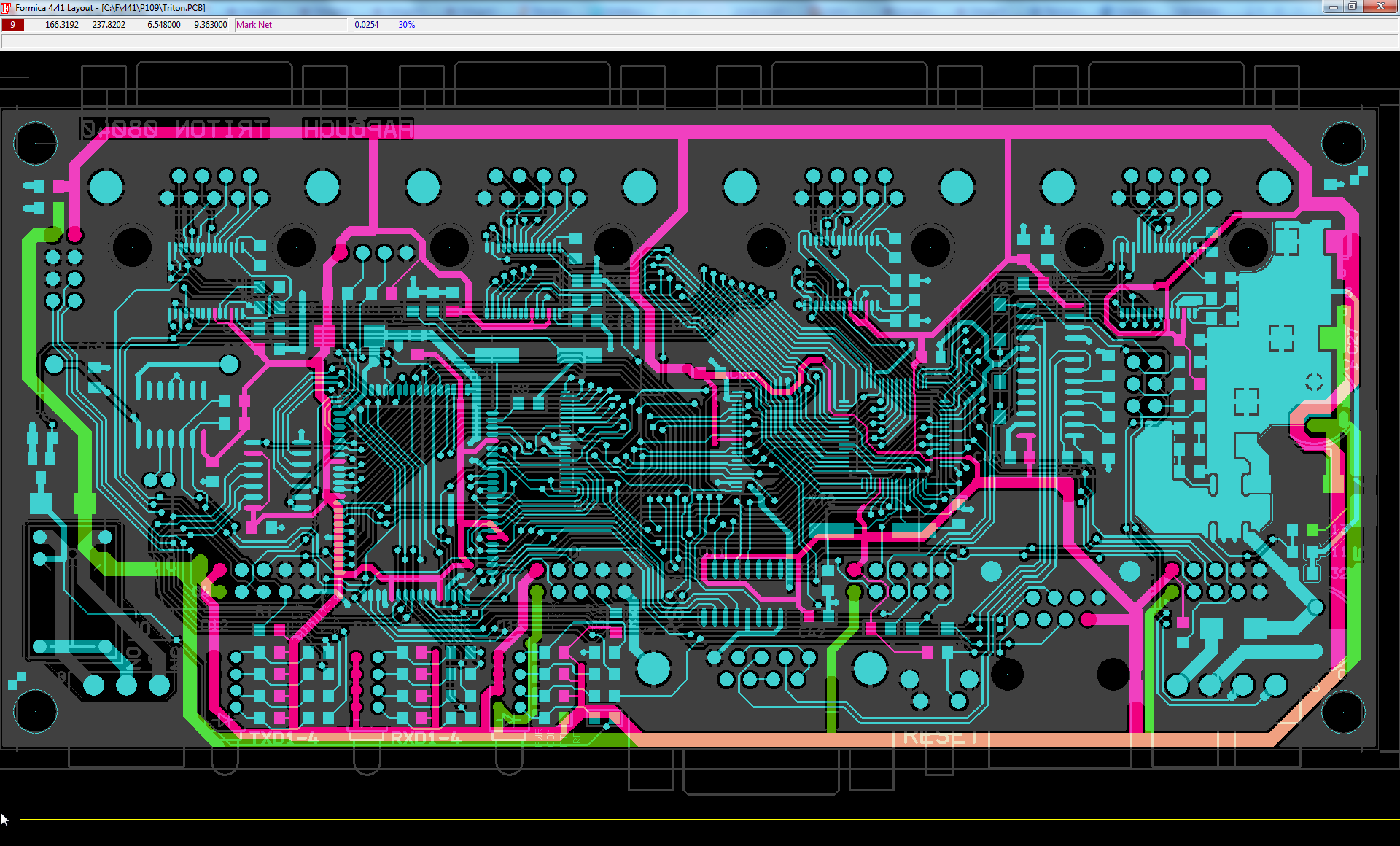Click the red layer 9 indicator
This screenshot has height=846, width=1400.
13,25
